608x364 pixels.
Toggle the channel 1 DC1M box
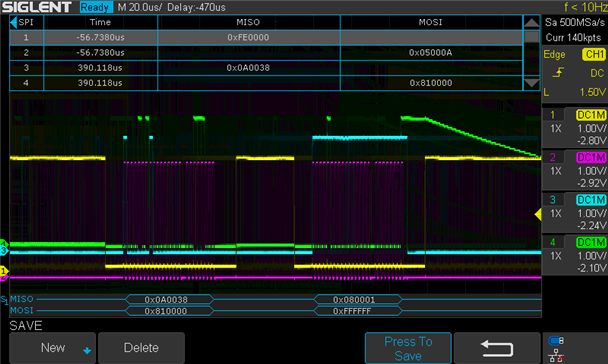591,115
